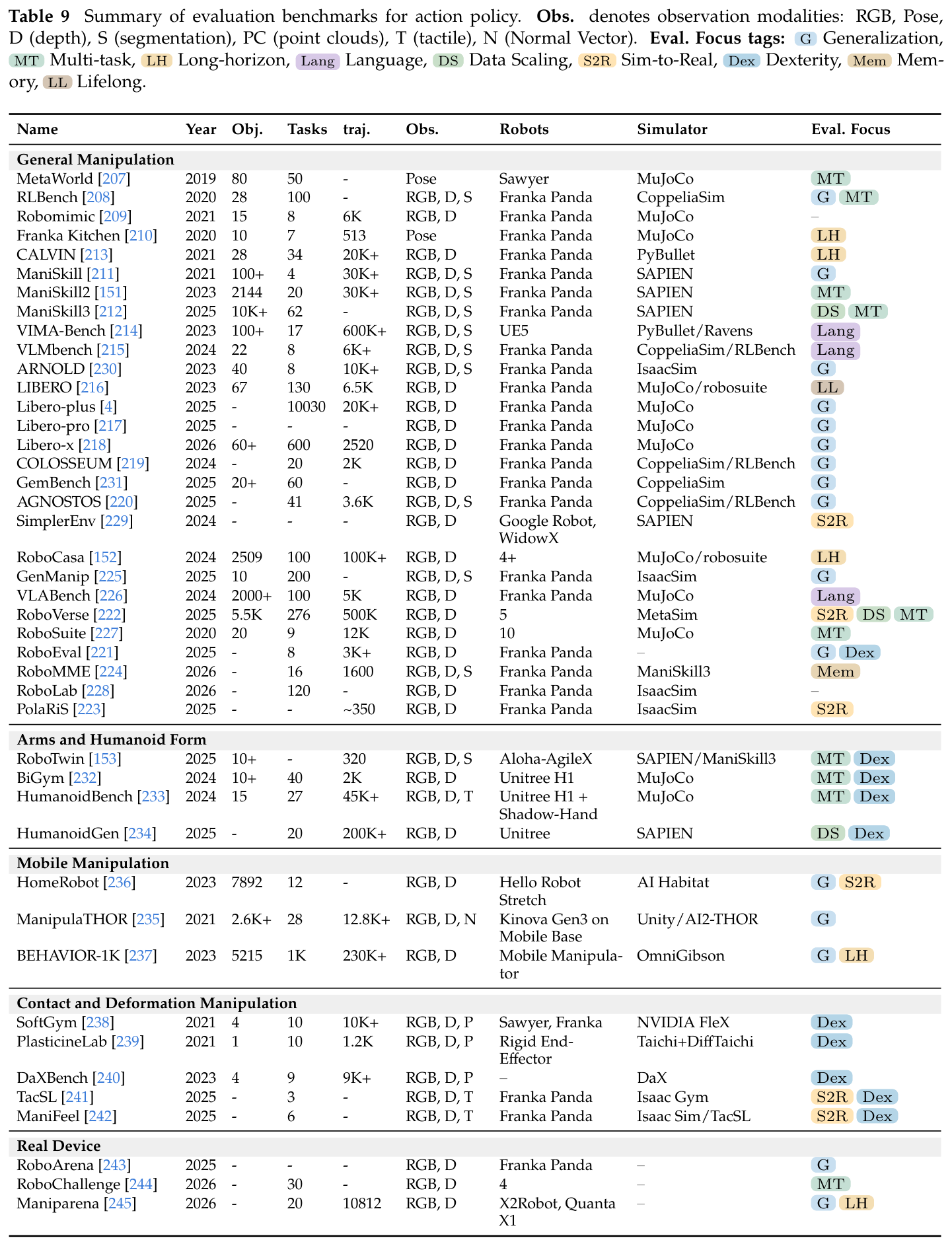Click SimplerEnv citation 229
The image size is (952, 1244).
117,521
